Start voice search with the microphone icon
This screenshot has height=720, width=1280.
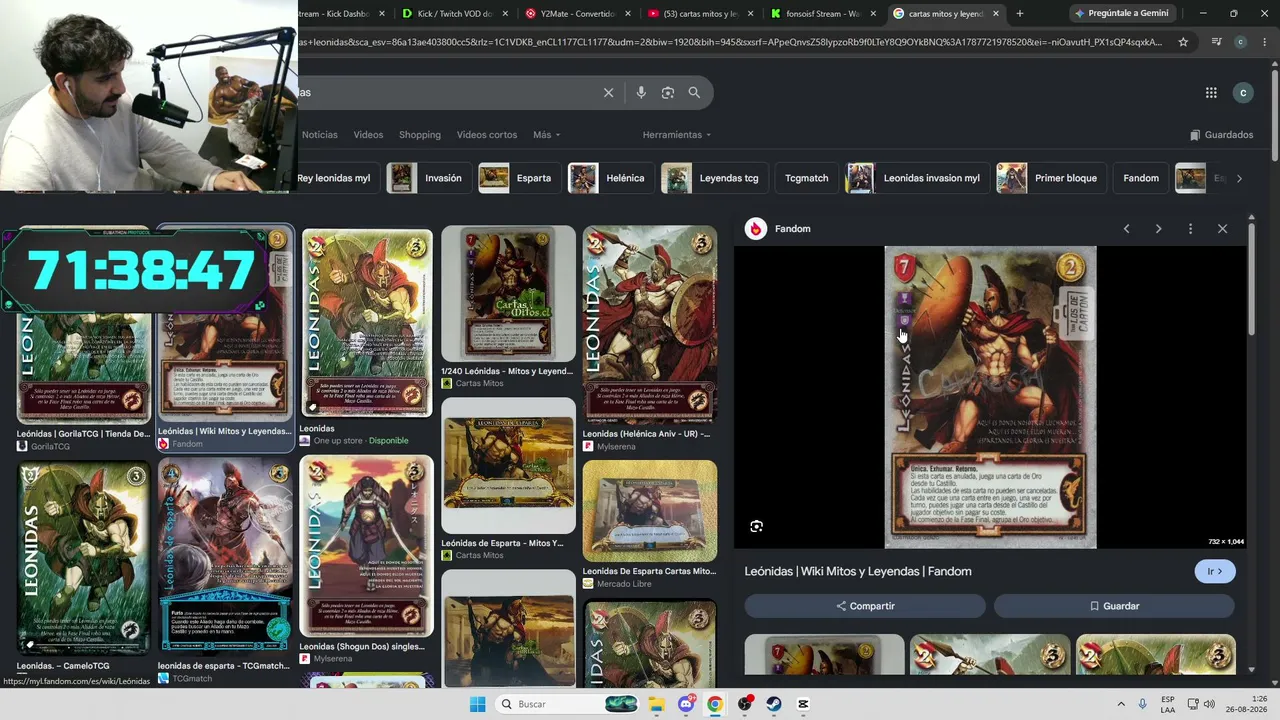[x=641, y=92]
